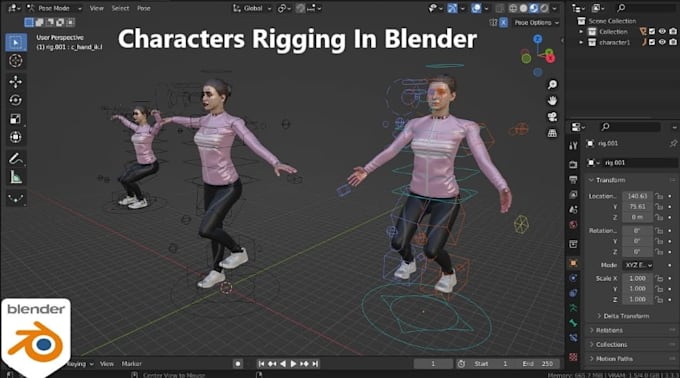Open the Render properties tab
The height and width of the screenshot is (378, 680).
pos(573,165)
